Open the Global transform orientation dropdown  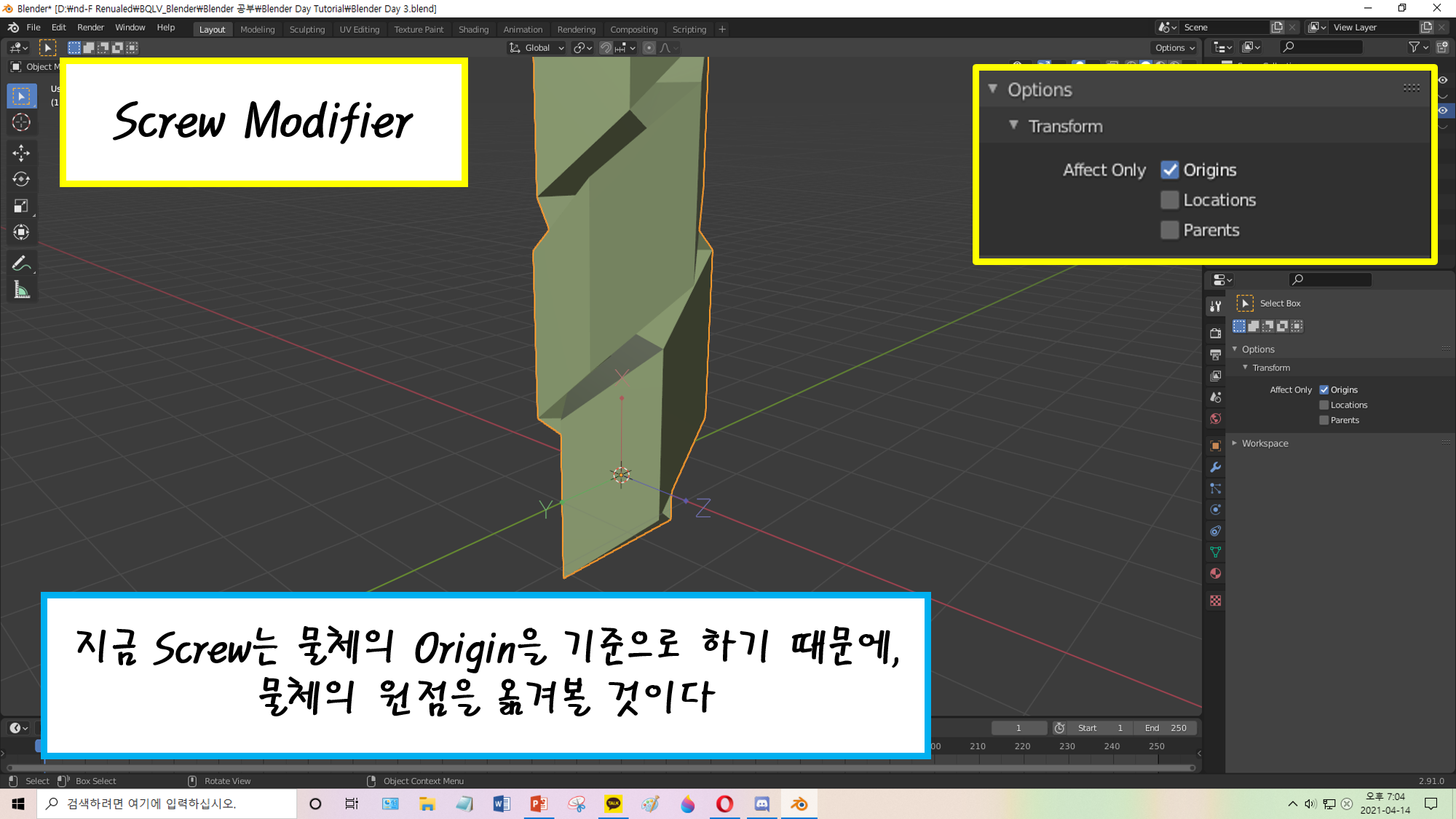pos(537,48)
